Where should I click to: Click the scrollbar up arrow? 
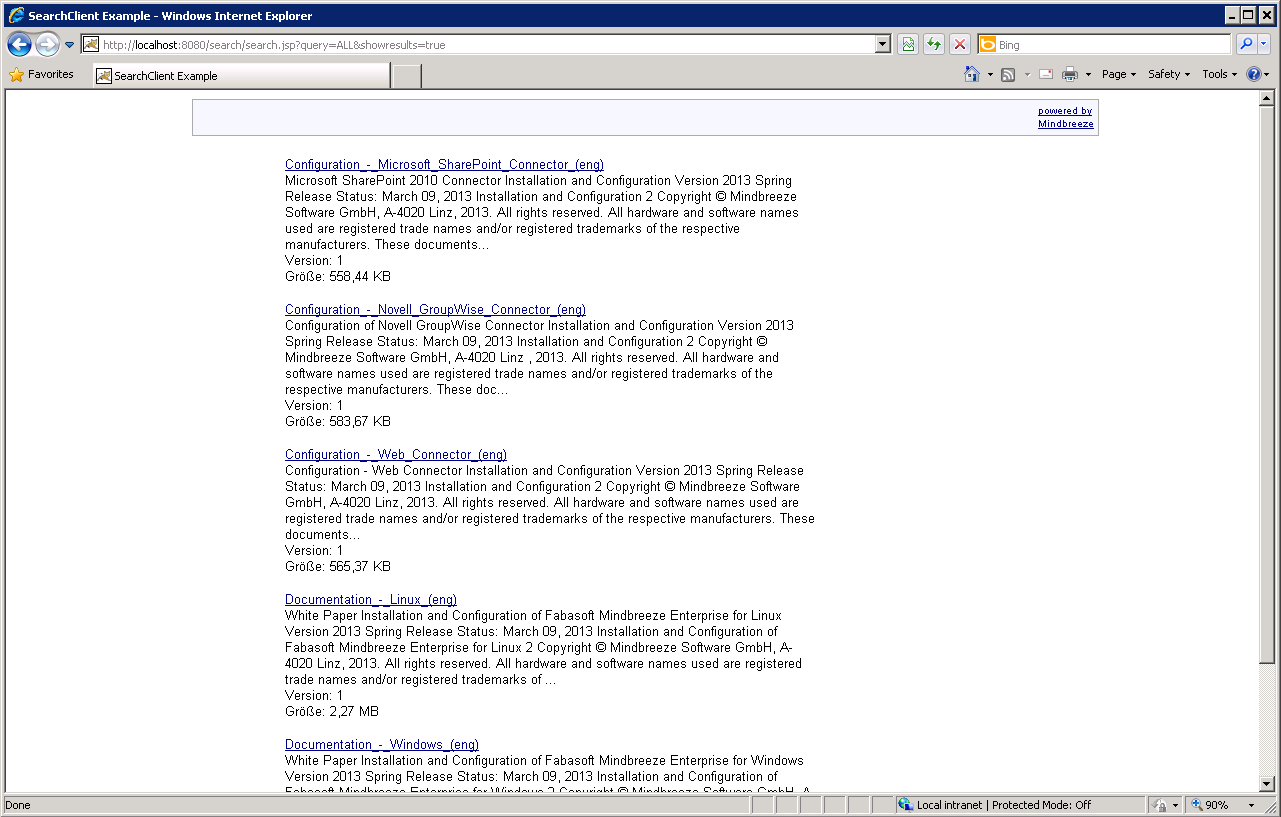point(1266,99)
